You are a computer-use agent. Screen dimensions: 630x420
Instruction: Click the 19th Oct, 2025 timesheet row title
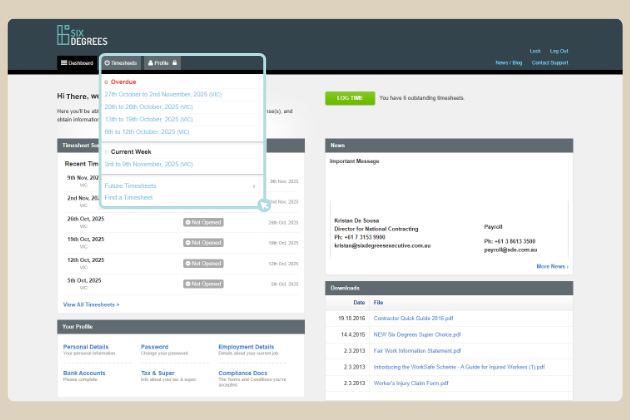tap(86, 239)
